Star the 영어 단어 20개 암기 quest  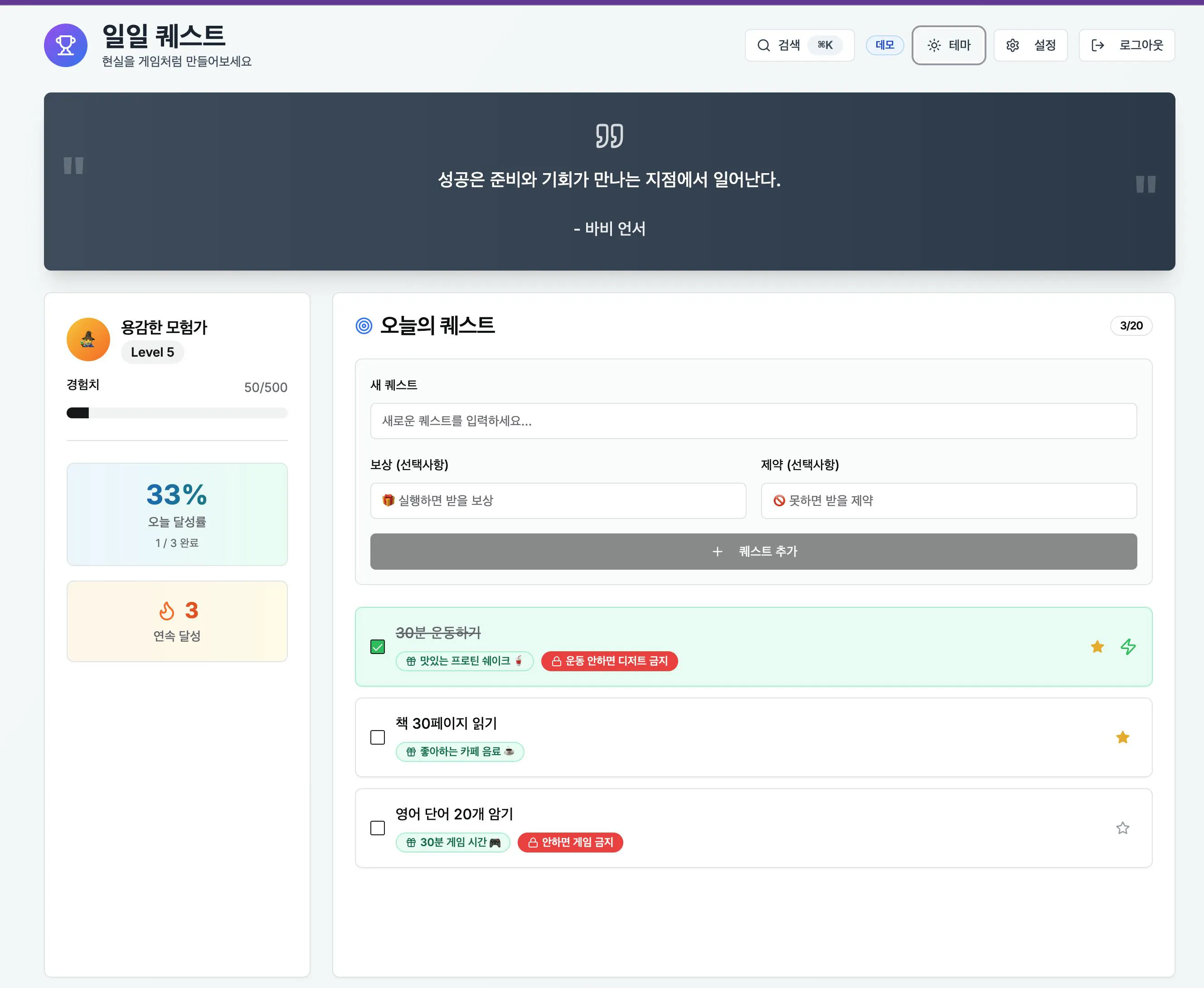(x=1122, y=828)
